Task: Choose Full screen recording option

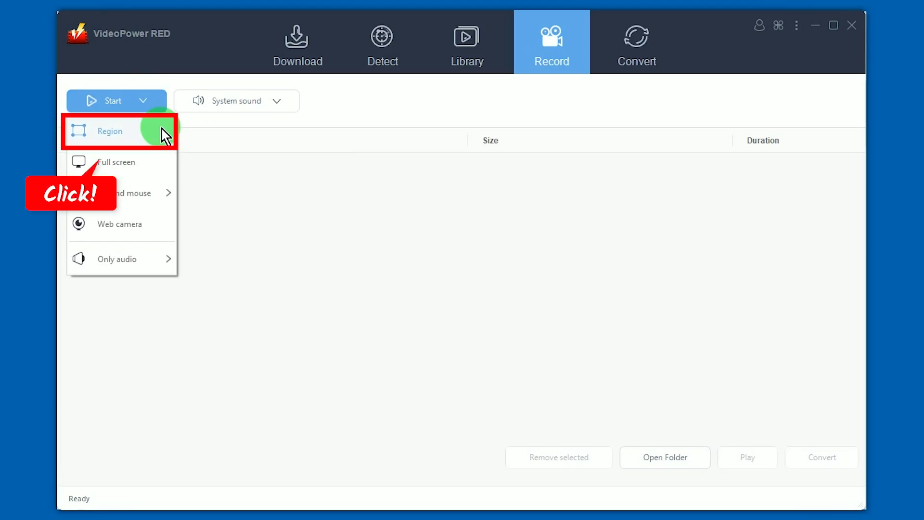Action: [116, 162]
